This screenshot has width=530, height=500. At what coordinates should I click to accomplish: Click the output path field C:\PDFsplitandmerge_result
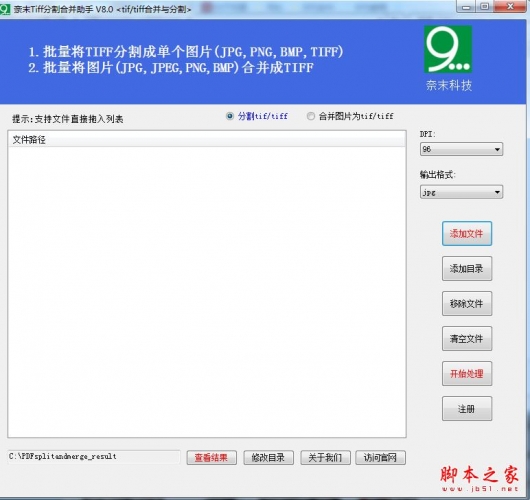click(94, 457)
